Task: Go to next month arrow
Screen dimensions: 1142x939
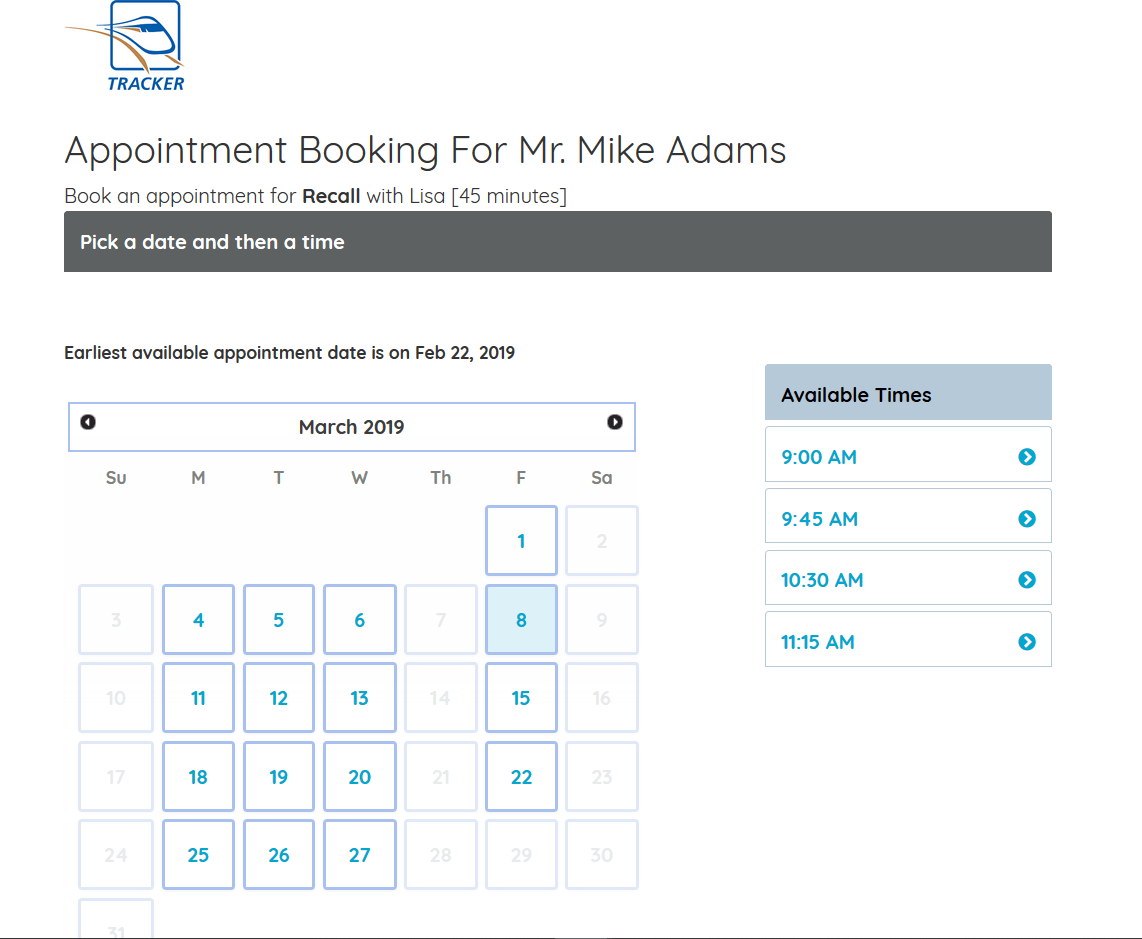Action: pos(615,423)
